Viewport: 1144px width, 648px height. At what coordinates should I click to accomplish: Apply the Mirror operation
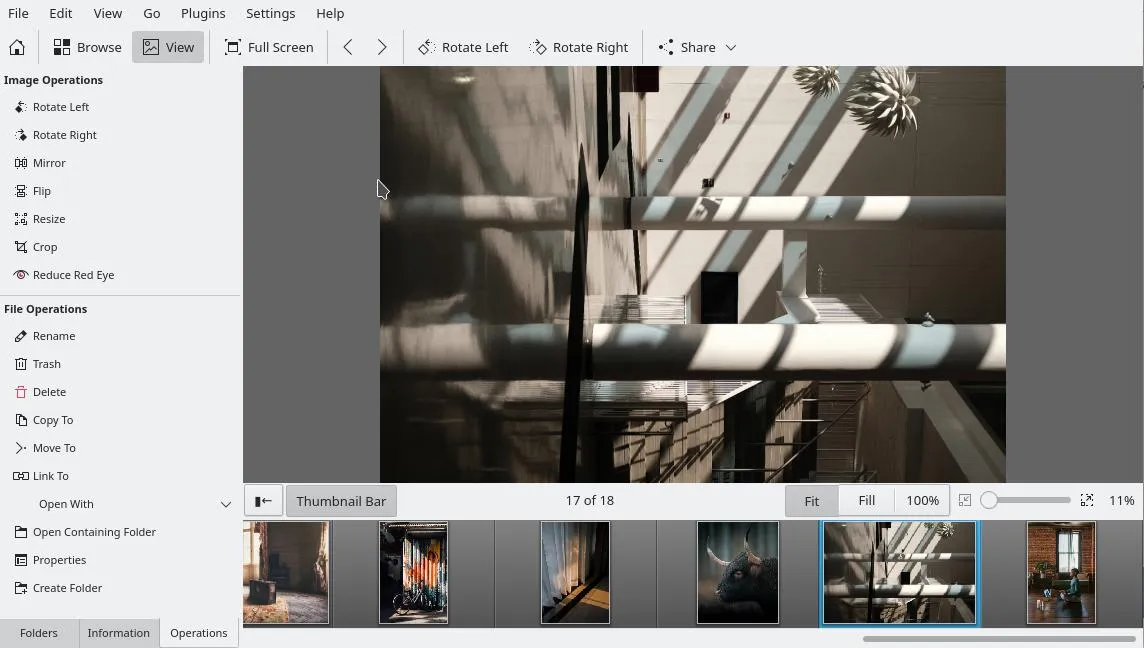click(x=49, y=163)
